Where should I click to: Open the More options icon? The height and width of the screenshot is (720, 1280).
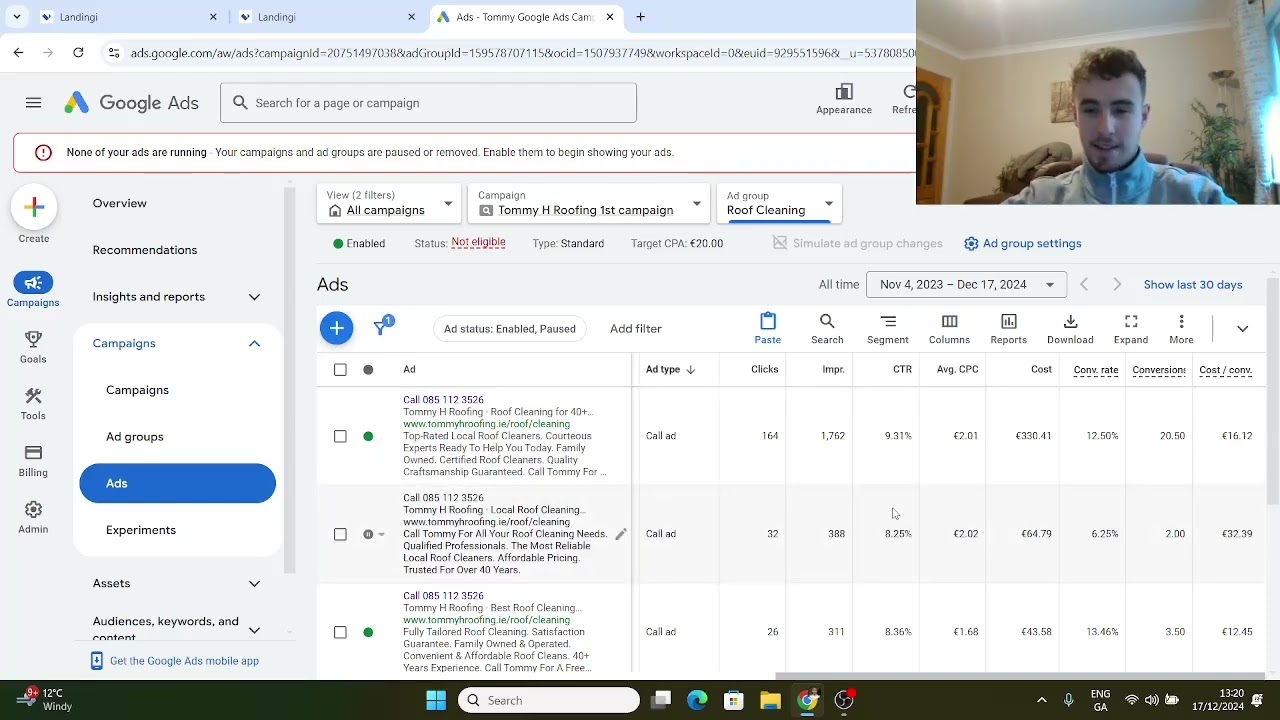point(1181,328)
